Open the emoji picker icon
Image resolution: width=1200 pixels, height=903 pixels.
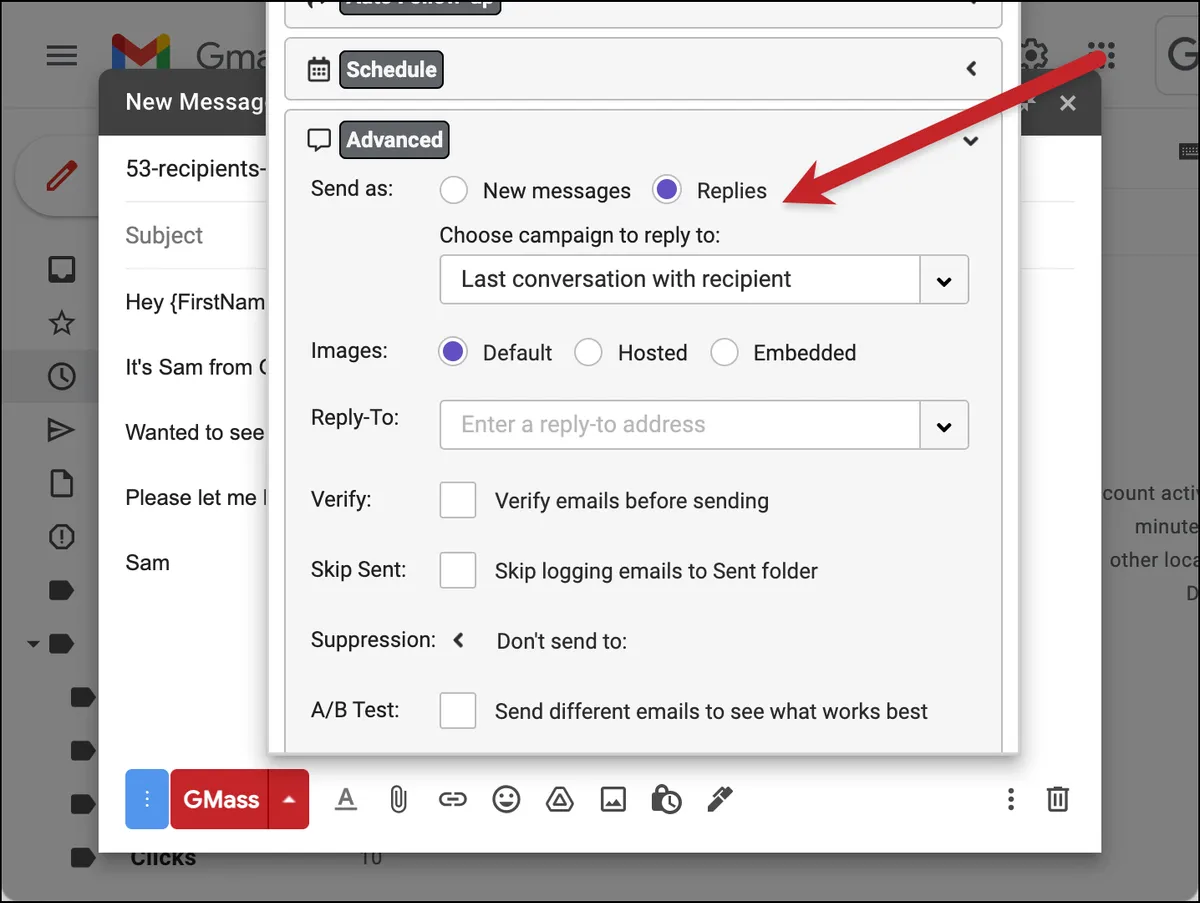(x=506, y=799)
